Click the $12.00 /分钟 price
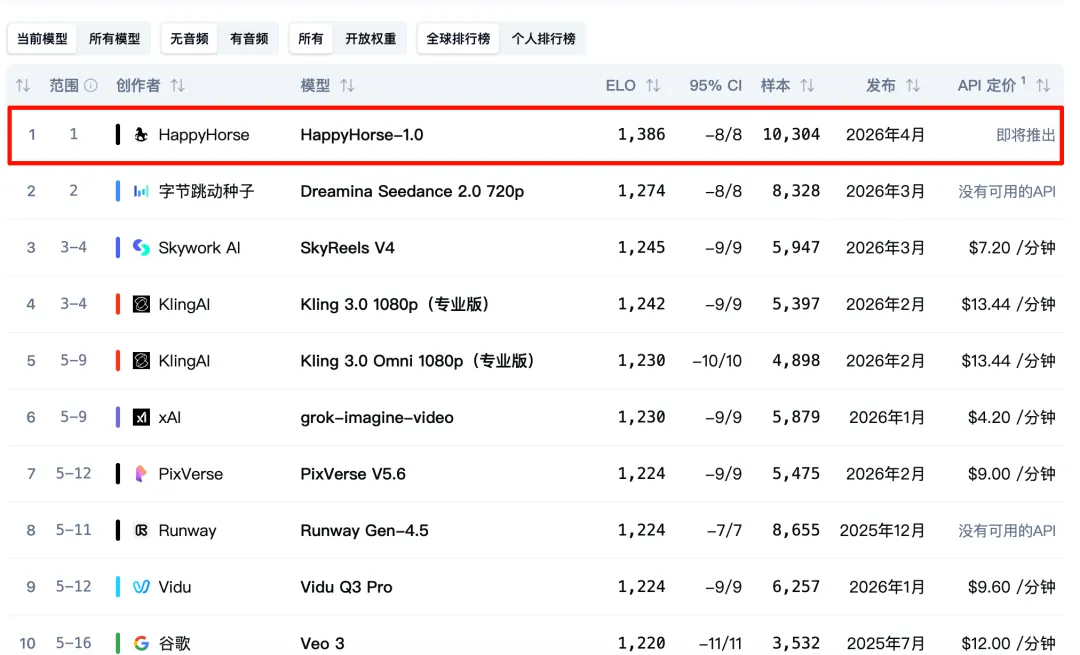The width and height of the screenshot is (1080, 655). pos(1008,643)
